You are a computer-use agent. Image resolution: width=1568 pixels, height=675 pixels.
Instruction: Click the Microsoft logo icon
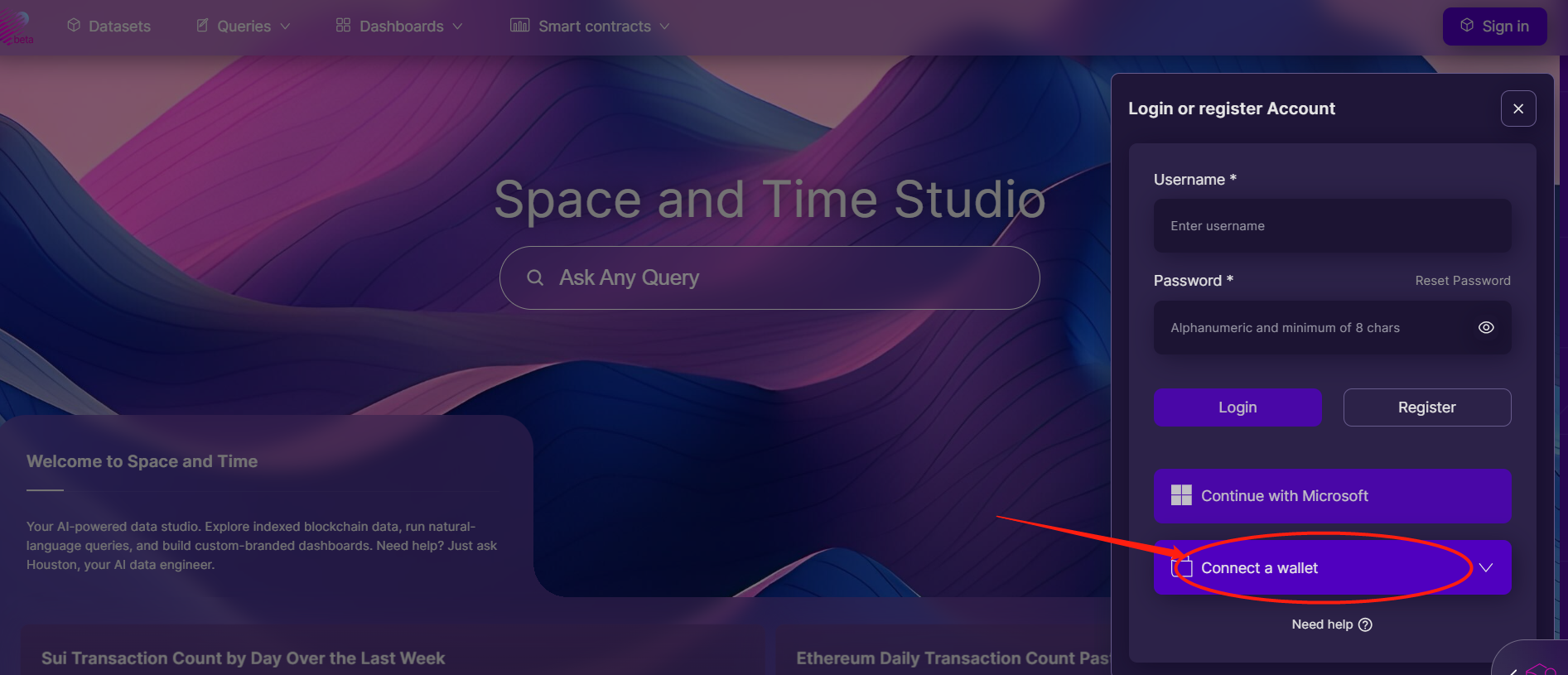pos(1181,495)
